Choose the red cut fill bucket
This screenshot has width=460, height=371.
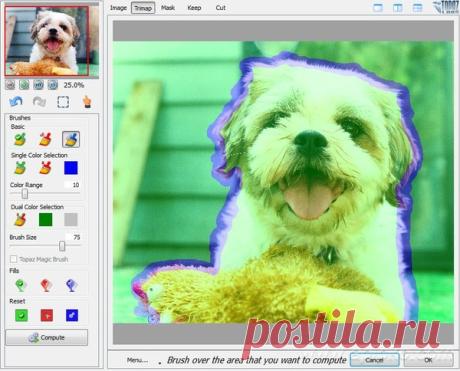tap(46, 285)
